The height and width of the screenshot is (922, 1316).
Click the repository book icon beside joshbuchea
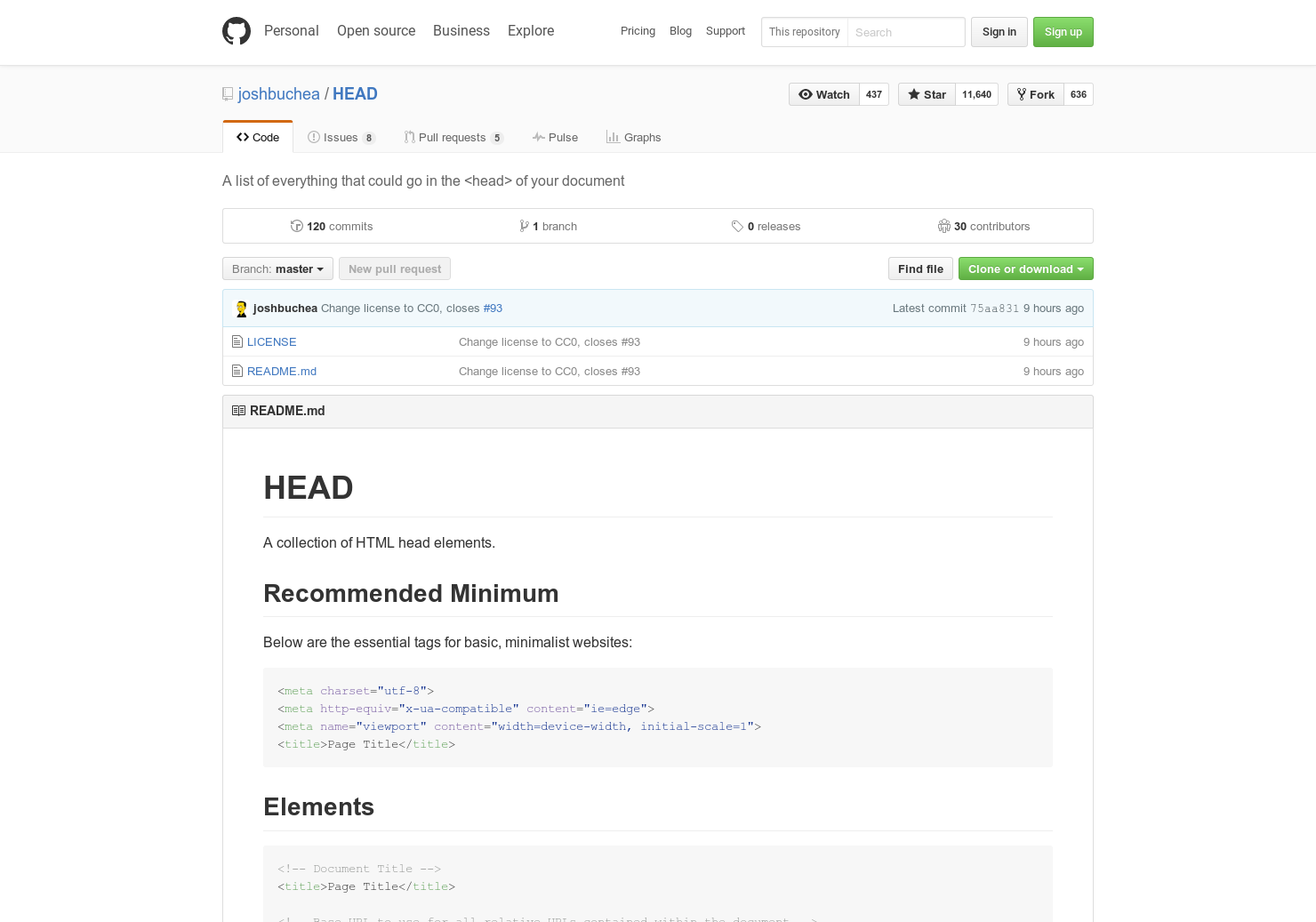click(x=228, y=94)
